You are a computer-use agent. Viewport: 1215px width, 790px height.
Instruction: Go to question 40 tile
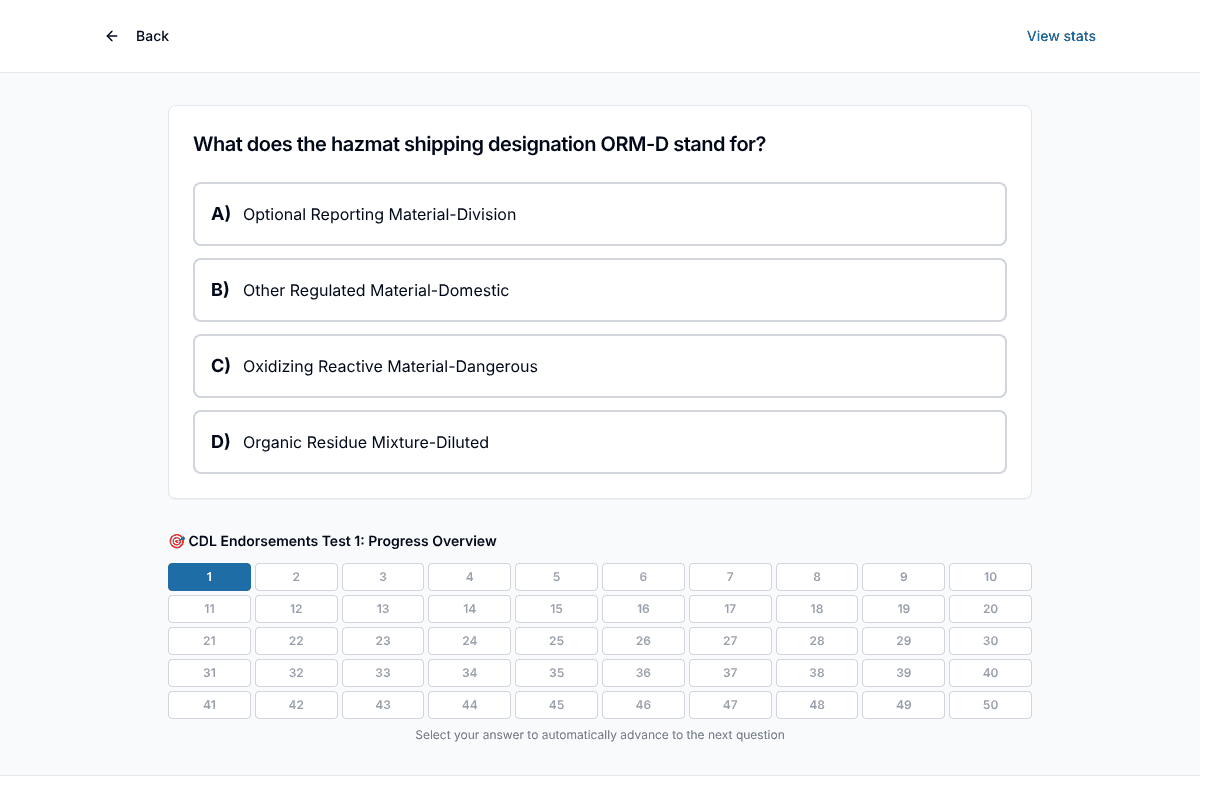(x=990, y=673)
